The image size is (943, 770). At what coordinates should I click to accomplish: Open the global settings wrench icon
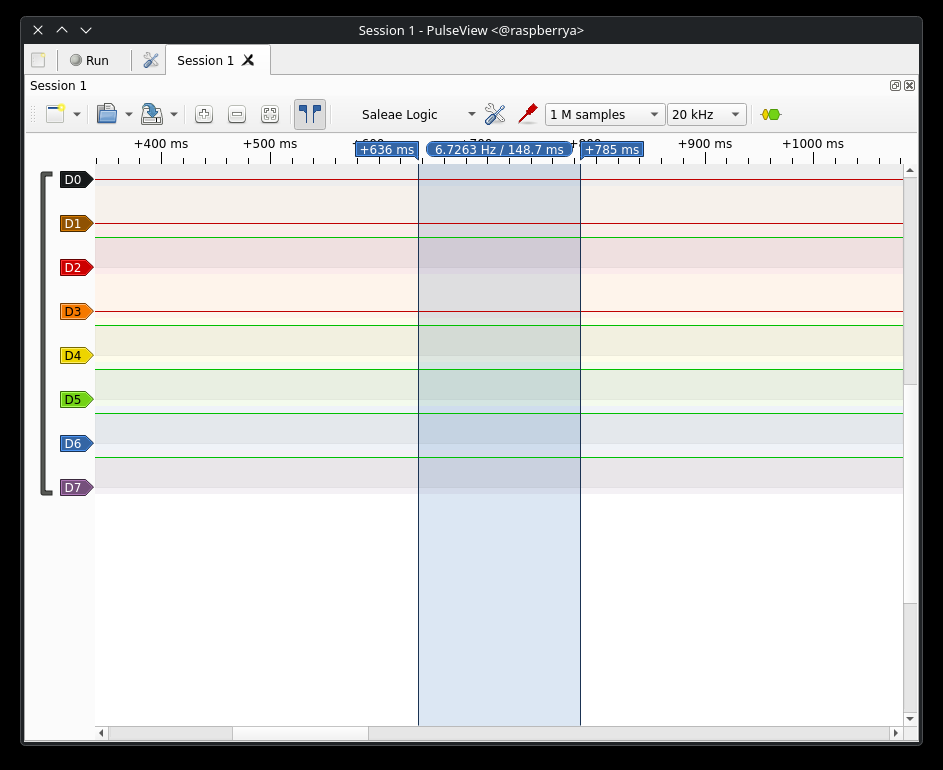[x=151, y=60]
